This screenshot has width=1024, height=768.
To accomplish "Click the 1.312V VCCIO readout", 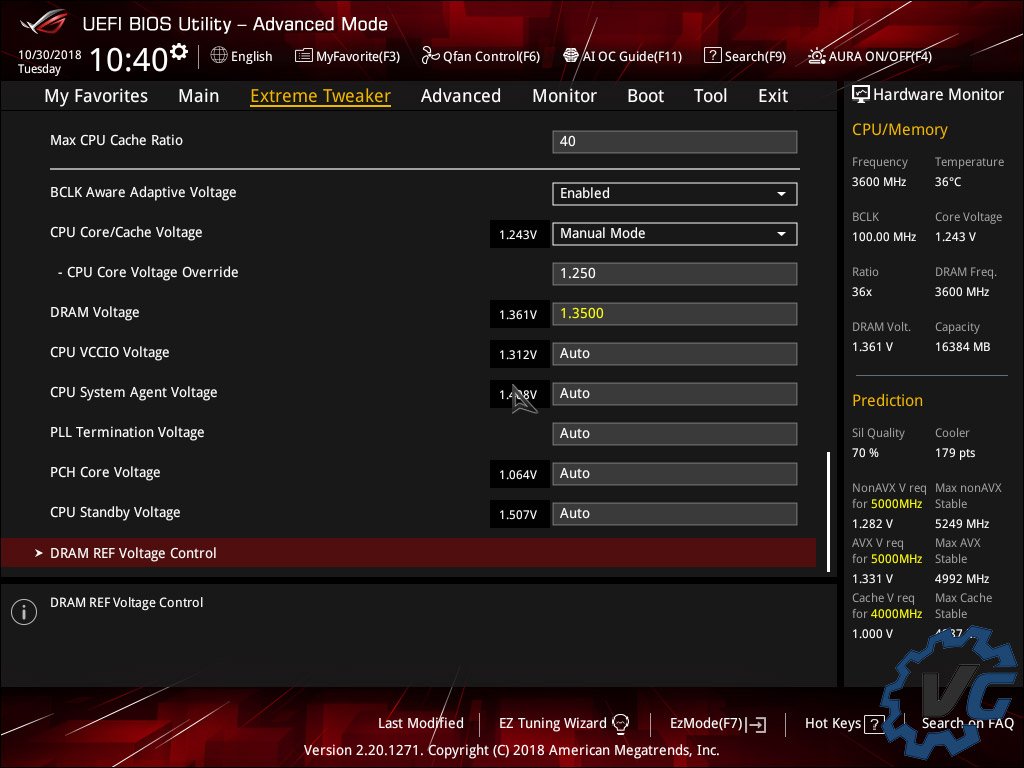I will (x=518, y=354).
